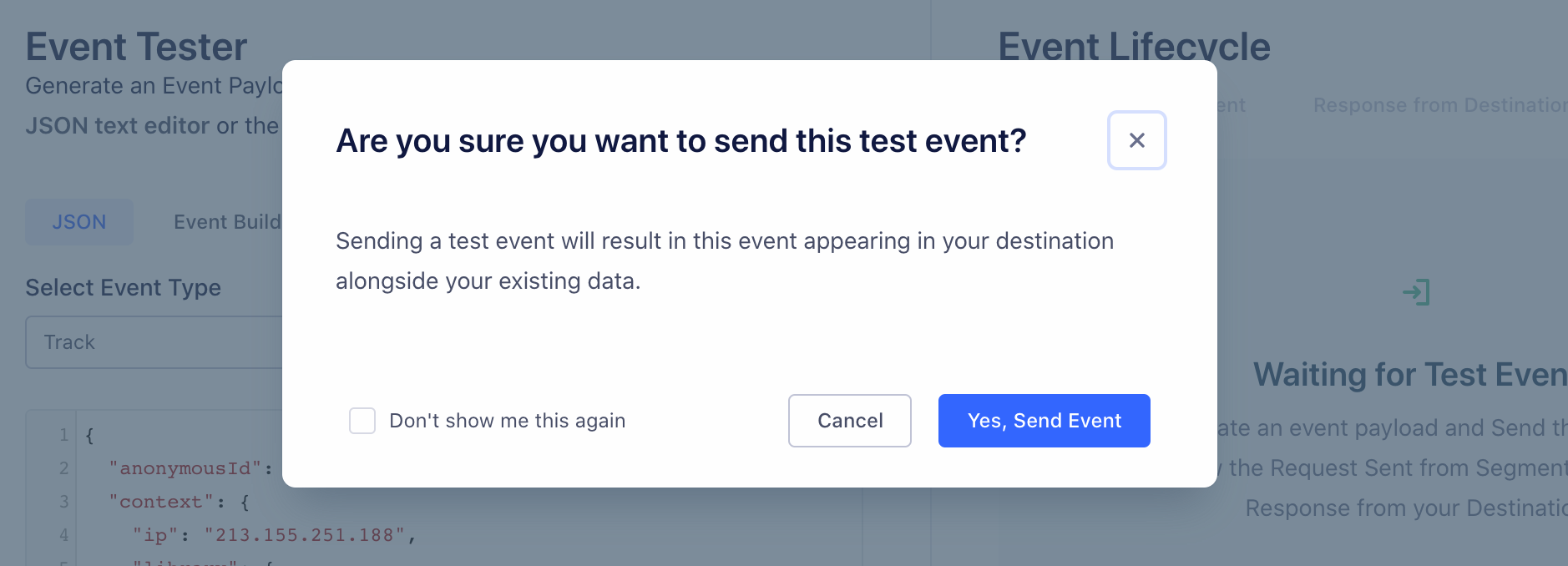Enable "Don't show me this again"
The width and height of the screenshot is (1568, 566).
pos(362,421)
